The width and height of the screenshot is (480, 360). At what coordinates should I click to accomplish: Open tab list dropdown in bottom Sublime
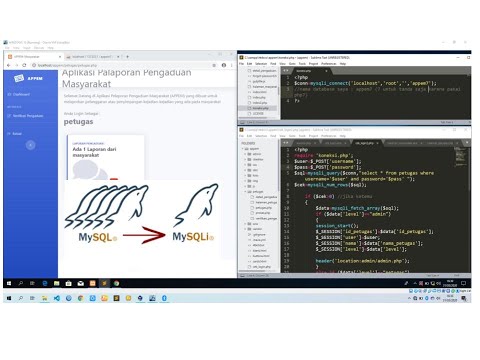[467, 143]
